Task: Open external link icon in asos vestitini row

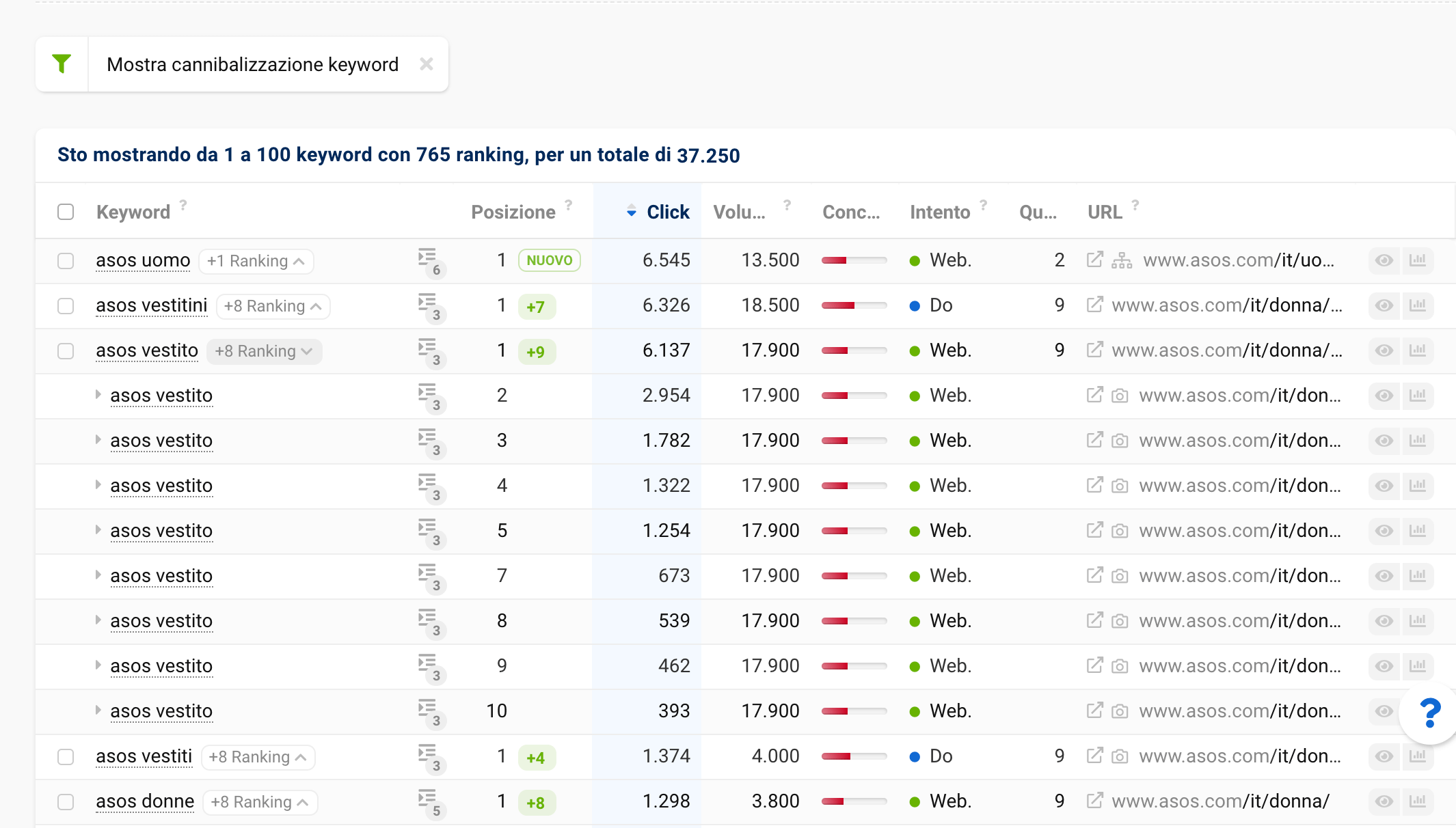Action: tap(1094, 305)
